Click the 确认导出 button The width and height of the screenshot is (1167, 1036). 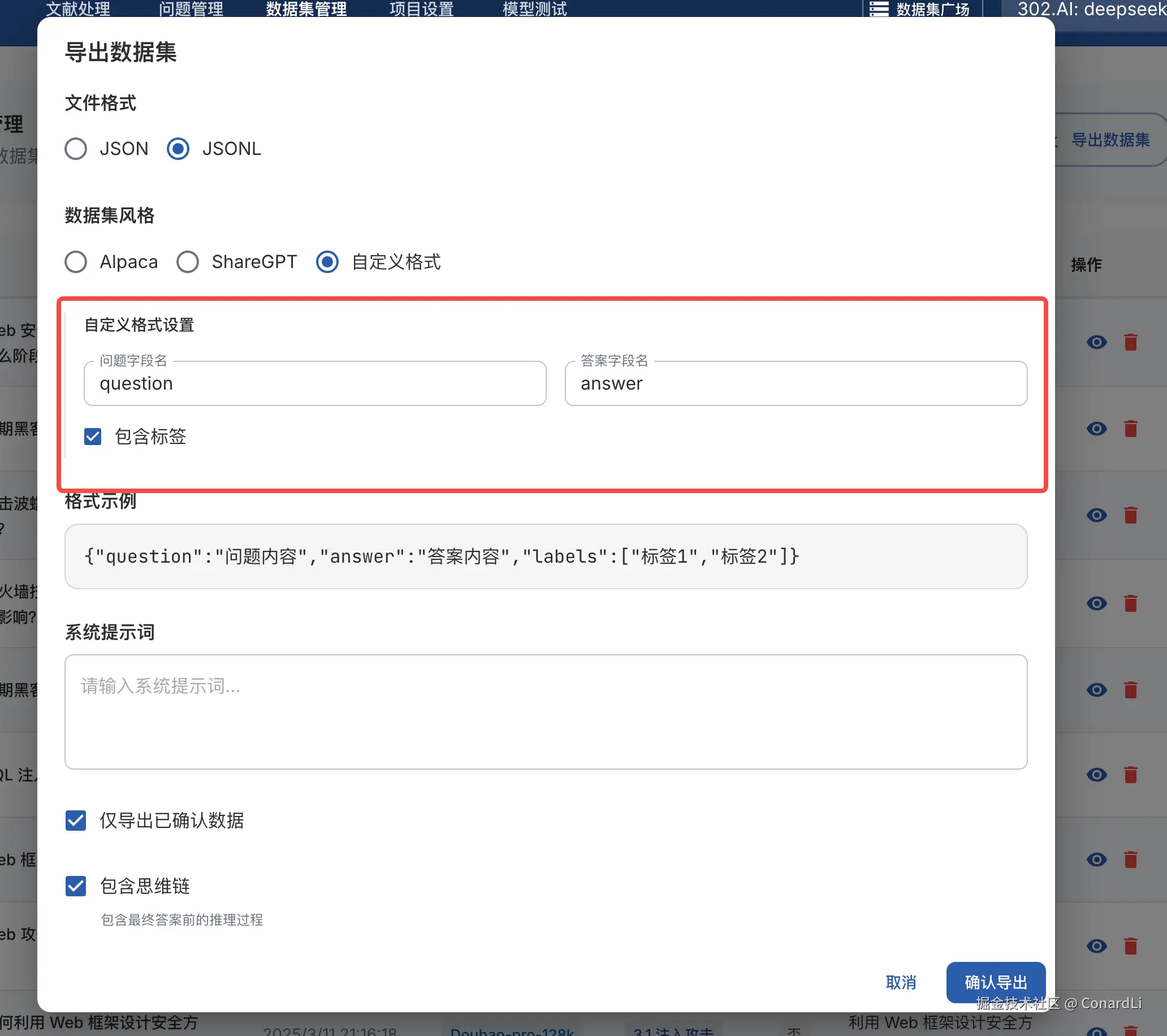click(x=995, y=982)
